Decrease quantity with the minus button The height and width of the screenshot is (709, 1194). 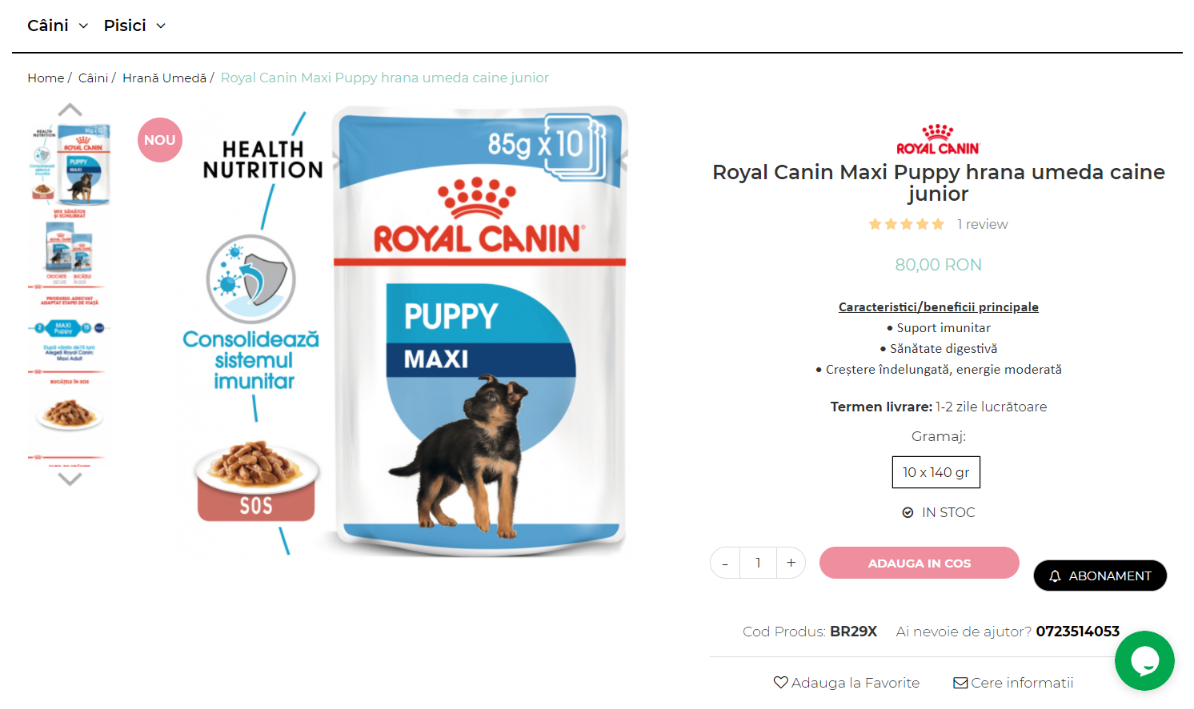tap(725, 563)
